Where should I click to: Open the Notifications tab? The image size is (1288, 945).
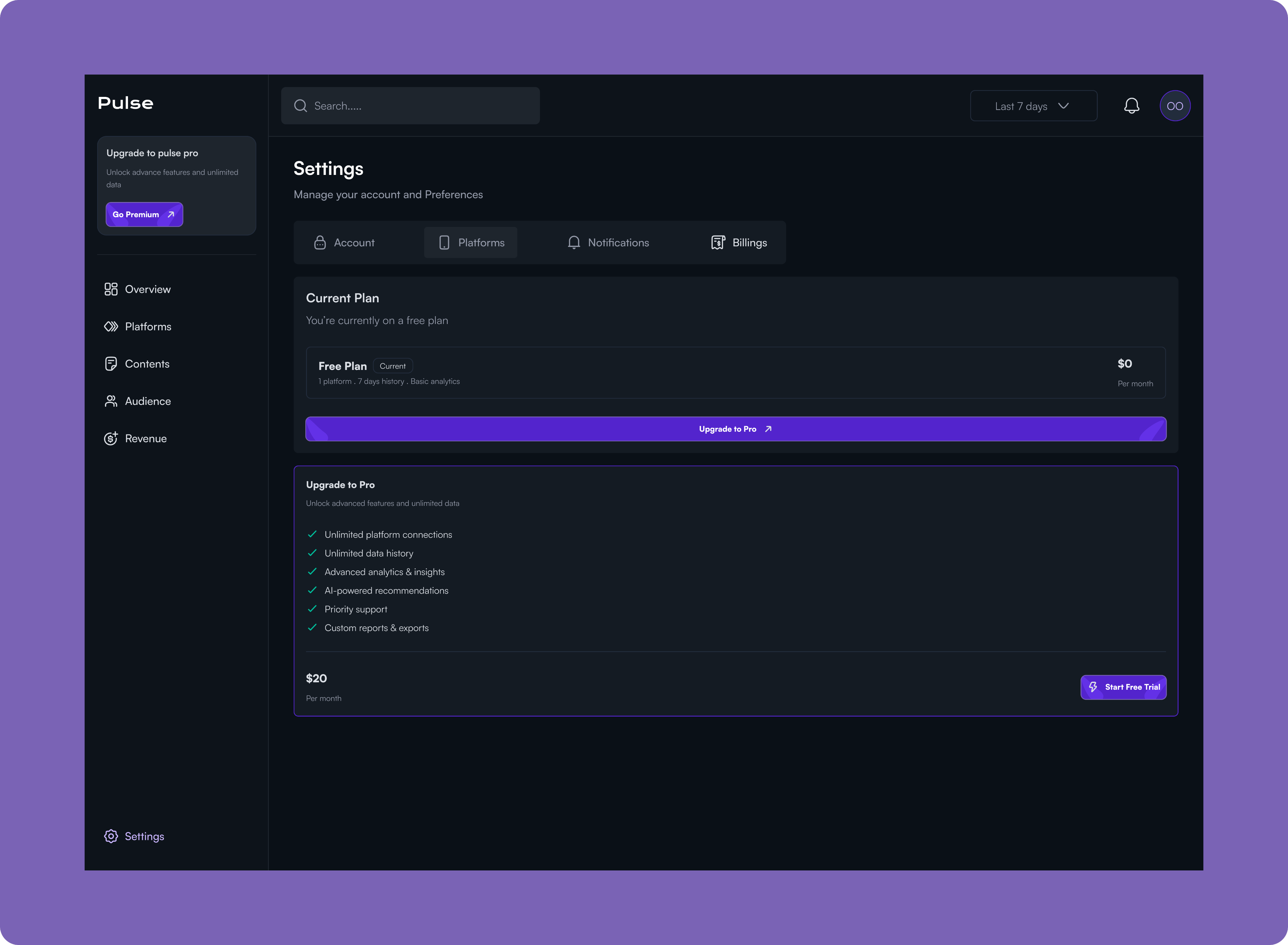click(x=608, y=243)
